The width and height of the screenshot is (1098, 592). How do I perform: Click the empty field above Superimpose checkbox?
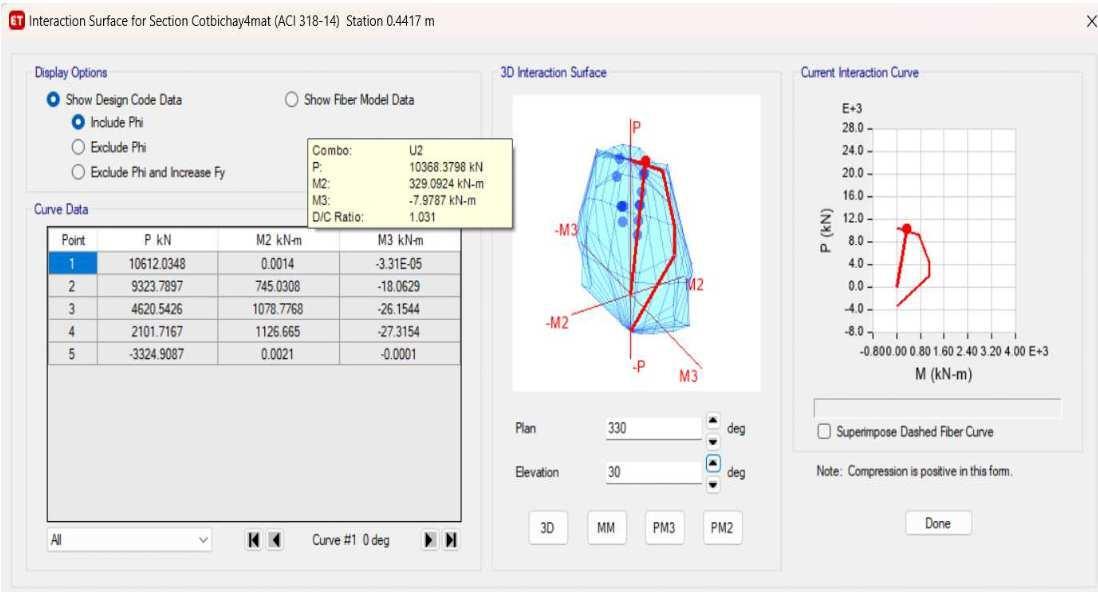click(x=937, y=408)
